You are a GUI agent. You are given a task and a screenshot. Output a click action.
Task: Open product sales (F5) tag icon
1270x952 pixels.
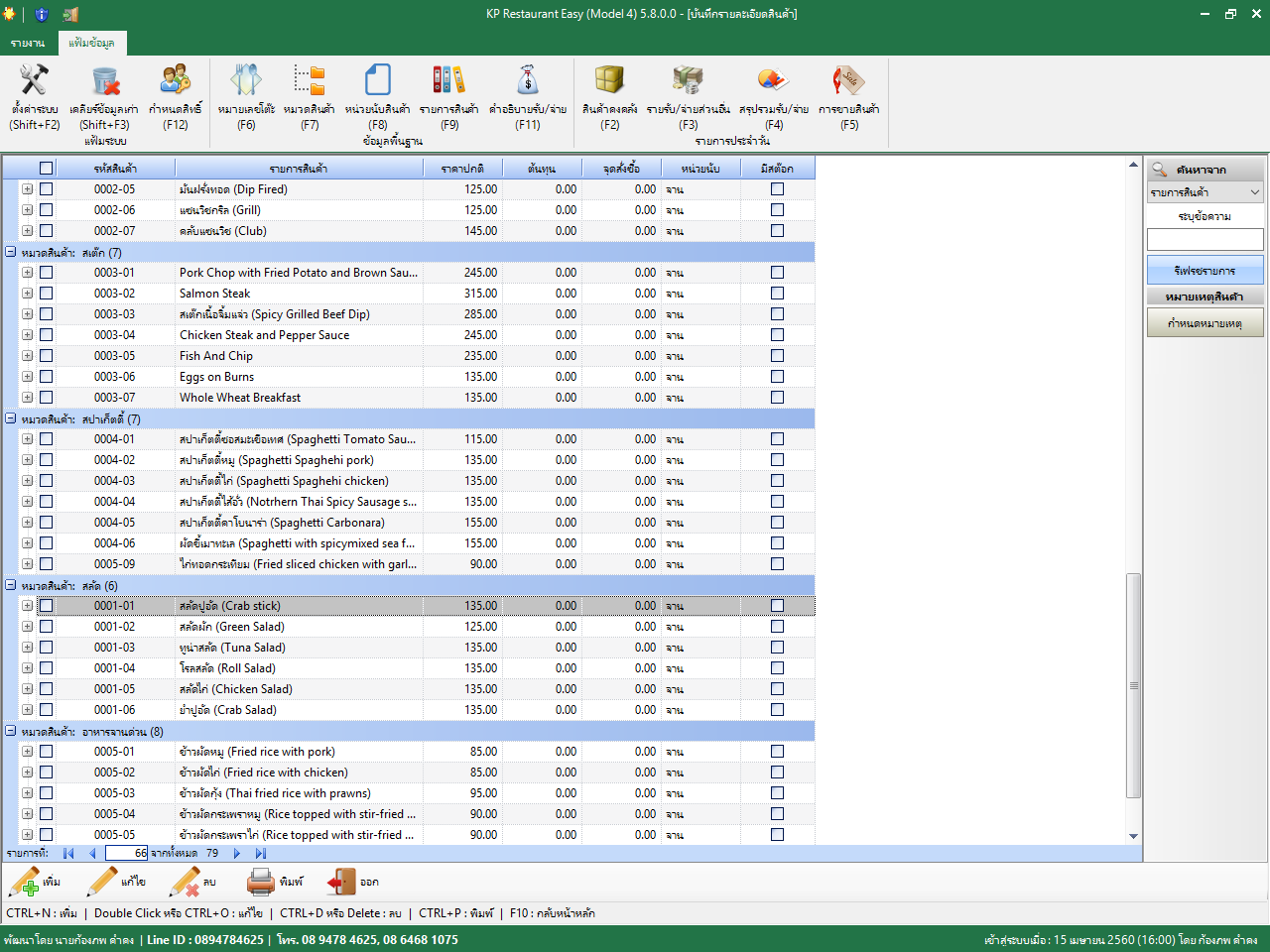[848, 80]
